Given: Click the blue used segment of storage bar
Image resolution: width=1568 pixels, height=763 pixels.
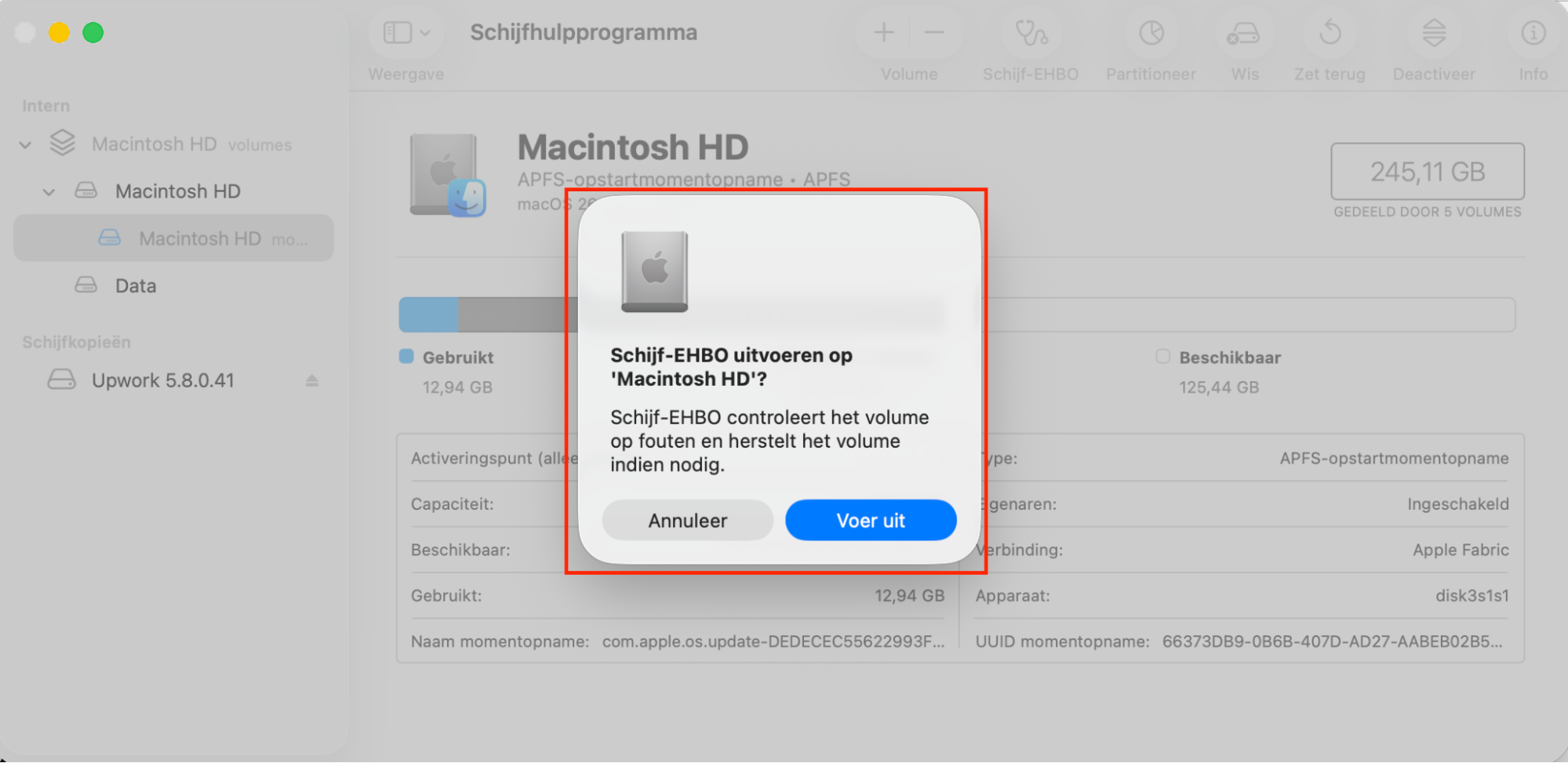Looking at the screenshot, I should pos(428,314).
